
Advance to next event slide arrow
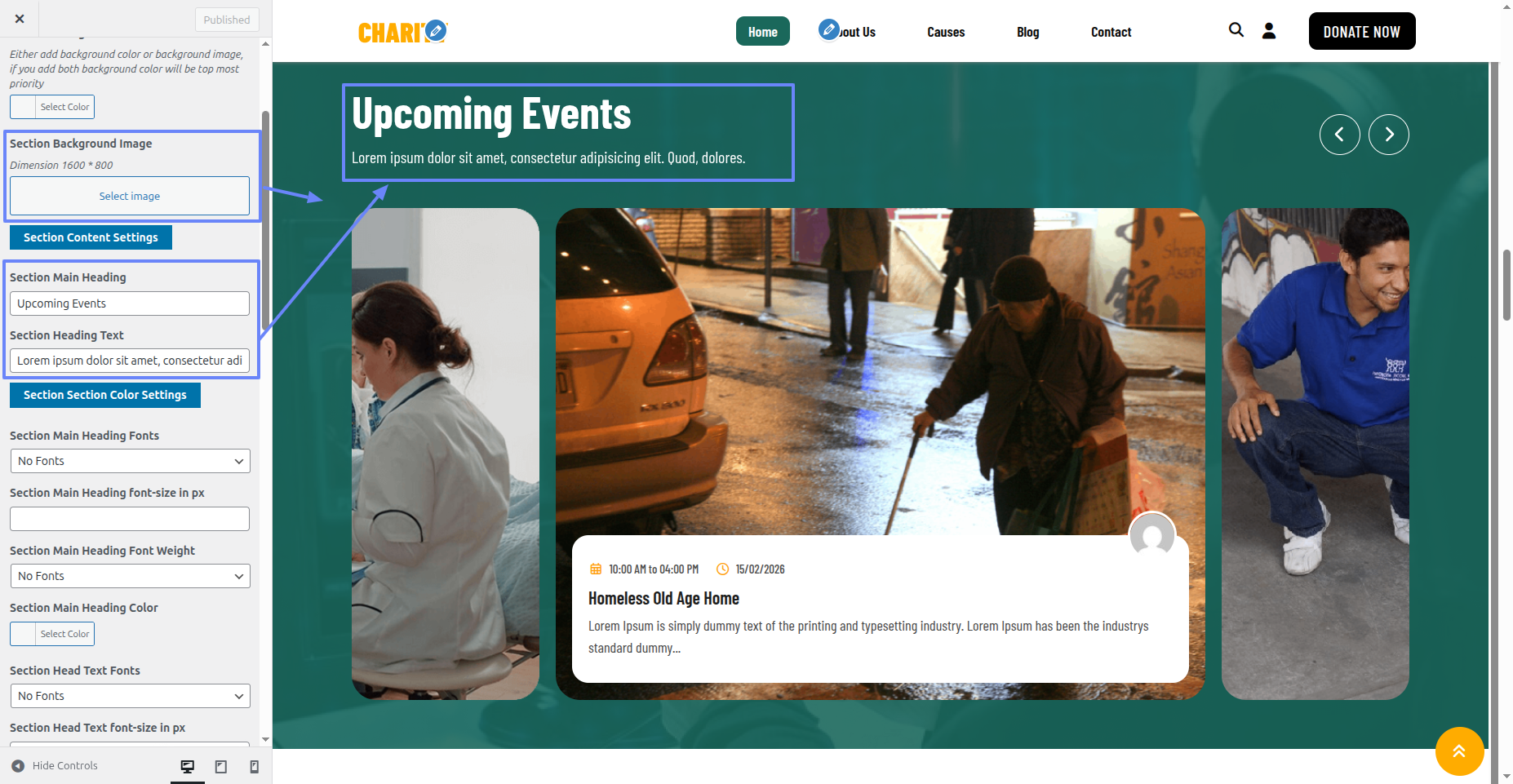click(1388, 135)
